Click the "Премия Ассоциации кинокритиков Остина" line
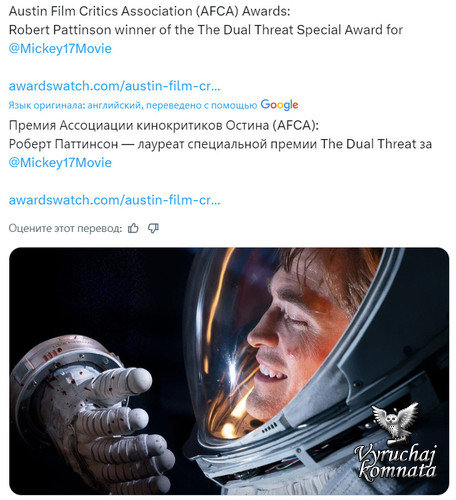This screenshot has height=500, width=456. pyautogui.click(x=164, y=125)
